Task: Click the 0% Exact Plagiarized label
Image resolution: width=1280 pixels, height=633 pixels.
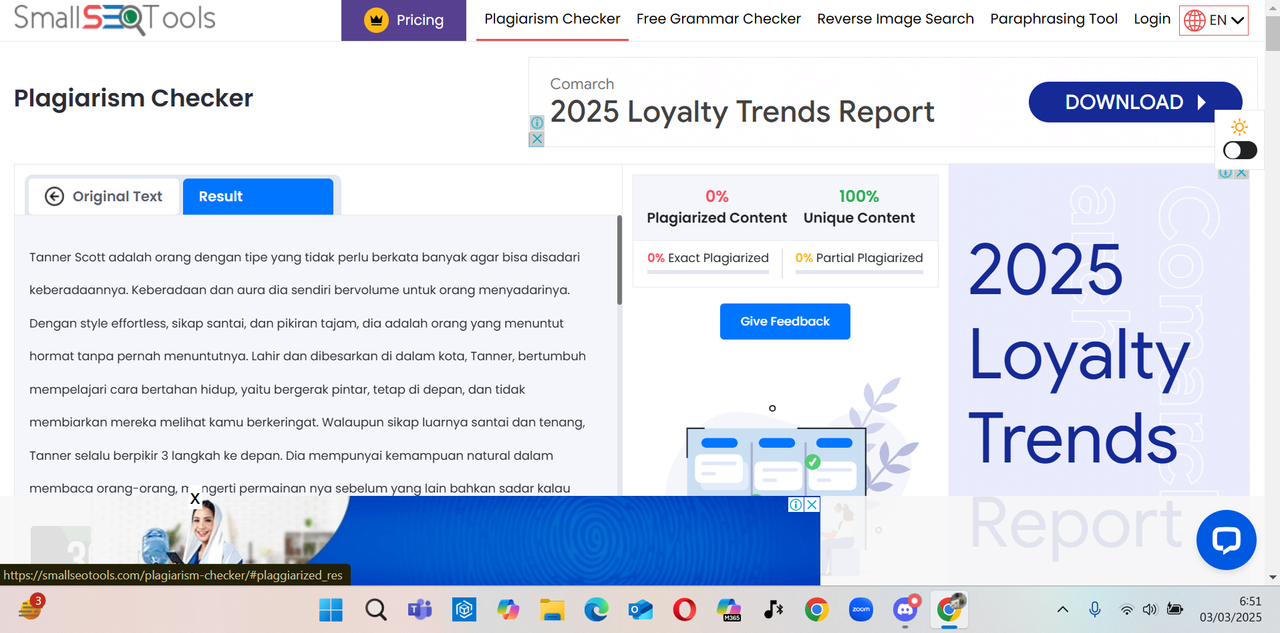Action: [708, 258]
